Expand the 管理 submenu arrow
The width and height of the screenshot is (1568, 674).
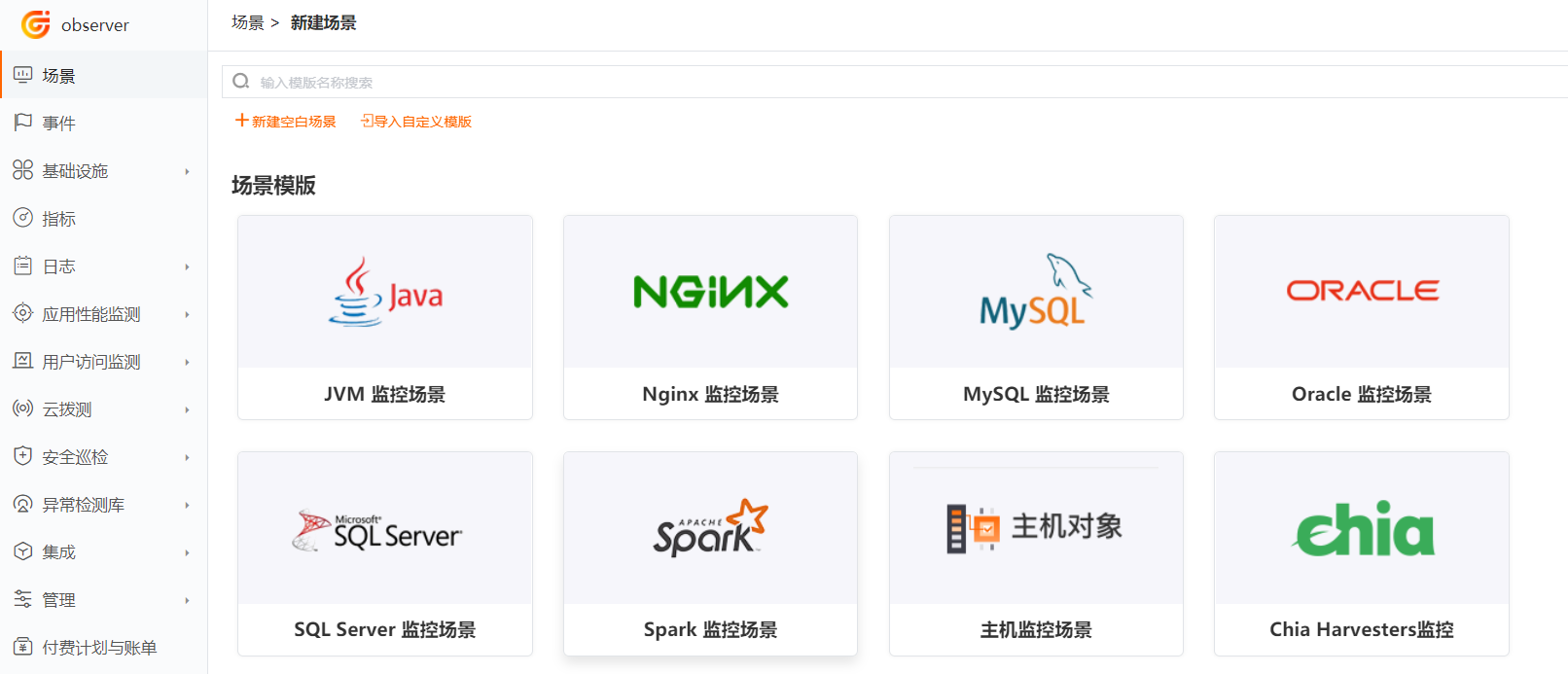click(x=187, y=601)
